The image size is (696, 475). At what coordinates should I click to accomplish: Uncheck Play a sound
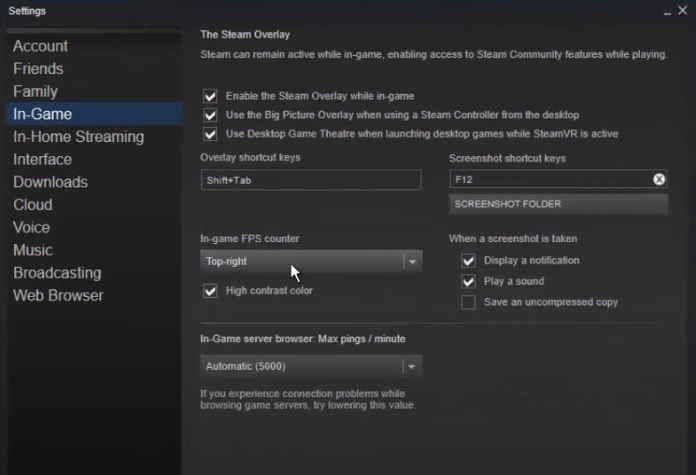[x=468, y=281]
